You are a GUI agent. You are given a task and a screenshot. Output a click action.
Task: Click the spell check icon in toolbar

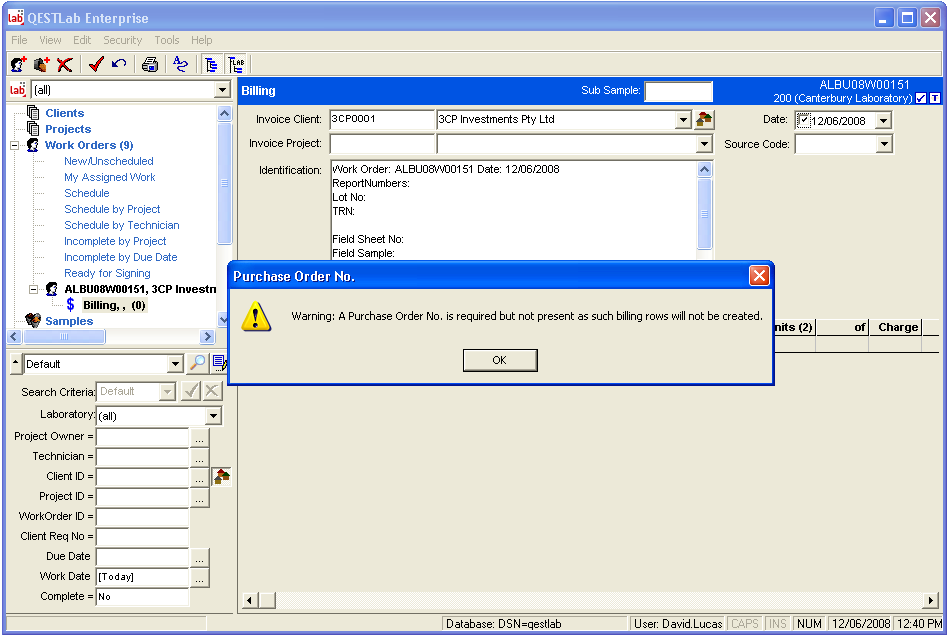click(180, 65)
